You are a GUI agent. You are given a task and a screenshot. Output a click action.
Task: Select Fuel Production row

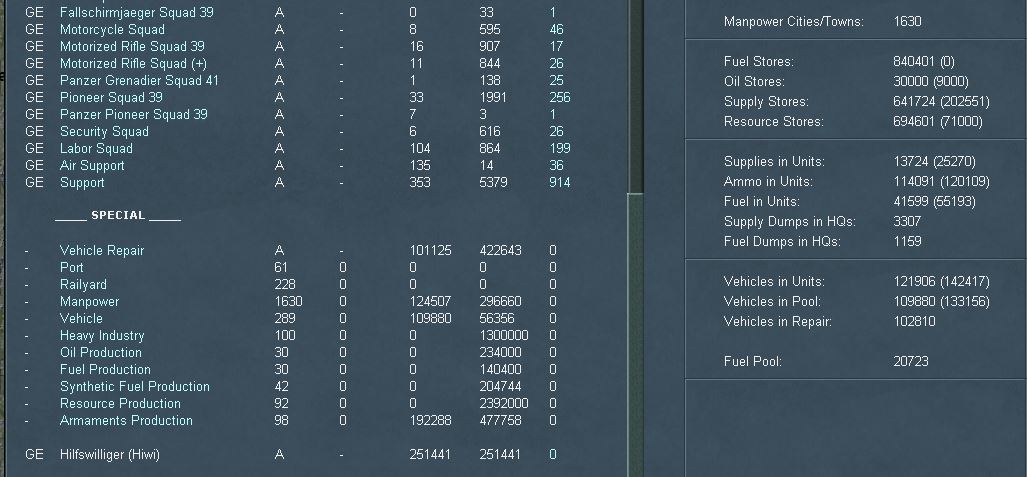pos(105,370)
